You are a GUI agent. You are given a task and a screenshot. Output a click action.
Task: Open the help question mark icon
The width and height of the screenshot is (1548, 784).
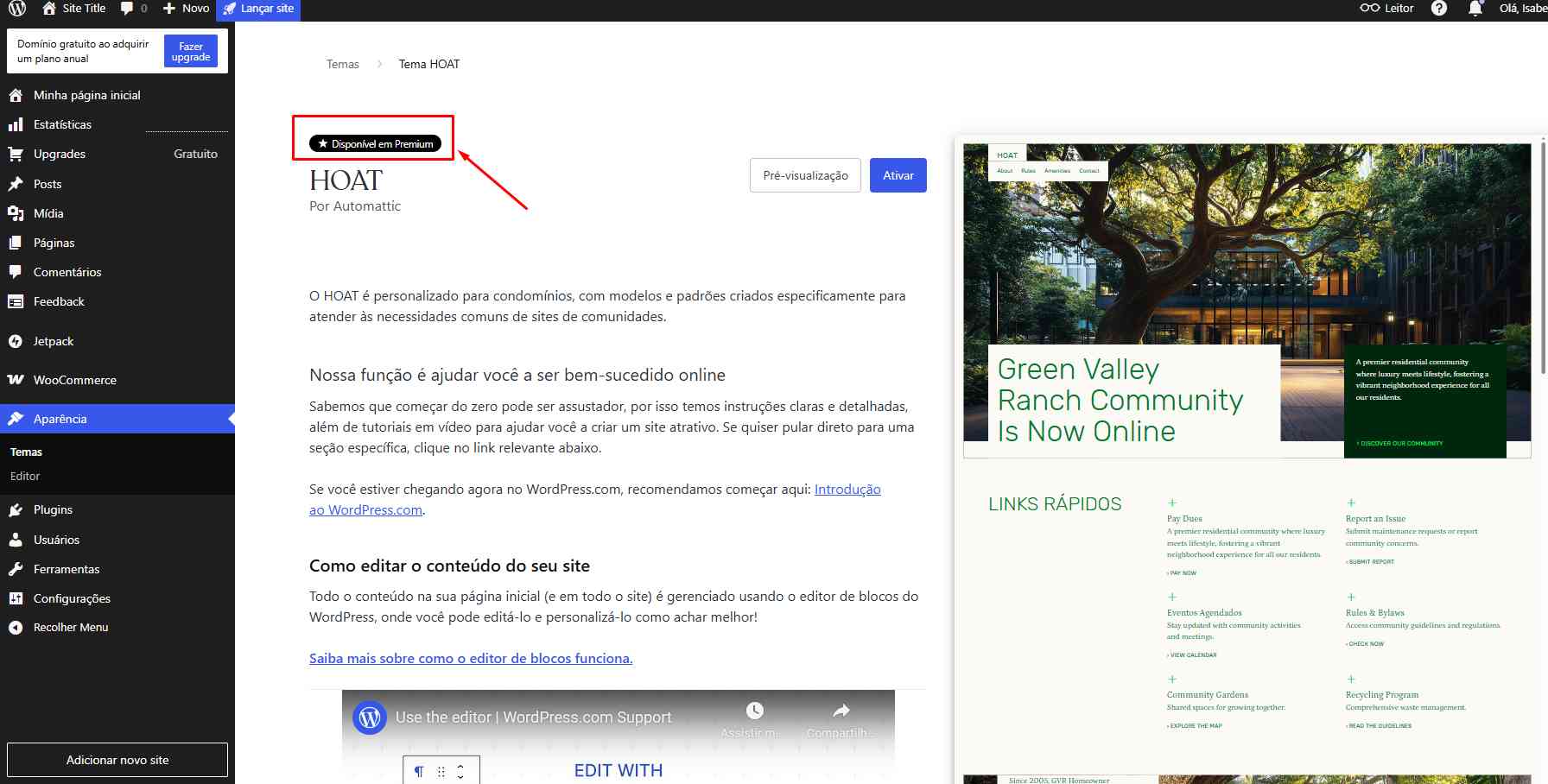click(x=1439, y=9)
